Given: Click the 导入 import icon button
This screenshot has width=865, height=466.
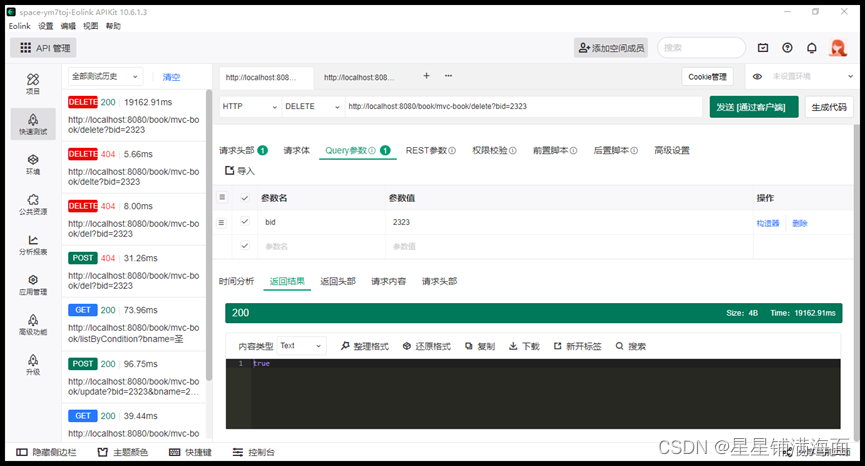Looking at the screenshot, I should click(x=239, y=171).
